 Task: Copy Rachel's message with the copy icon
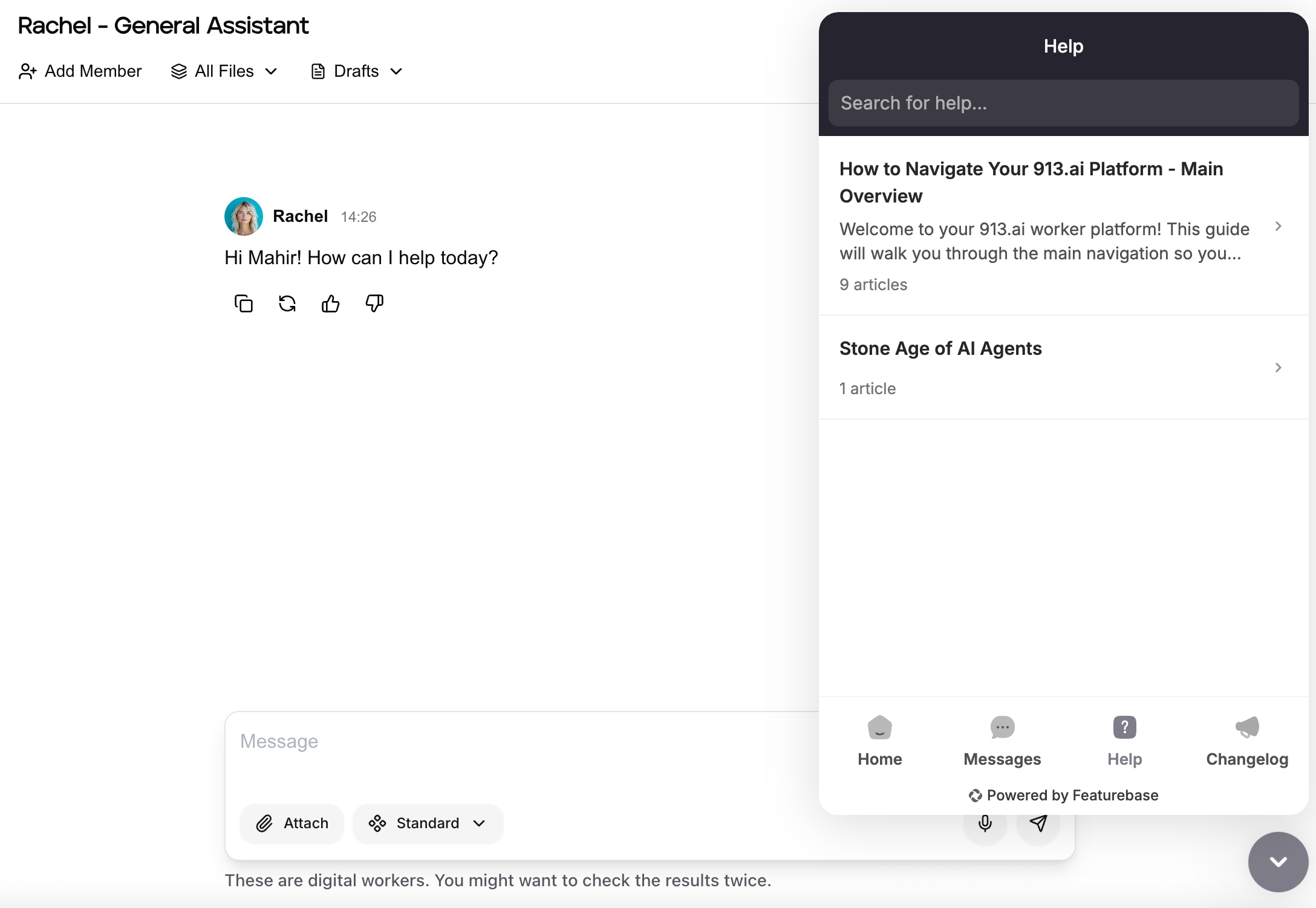point(244,303)
